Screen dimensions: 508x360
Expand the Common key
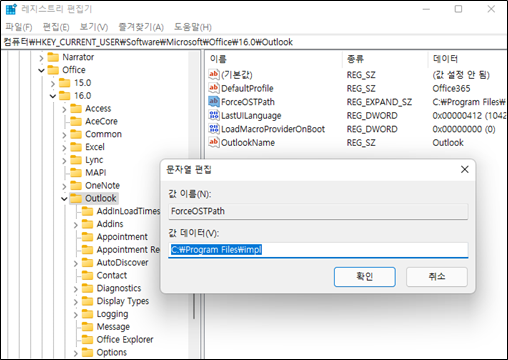click(x=64, y=135)
